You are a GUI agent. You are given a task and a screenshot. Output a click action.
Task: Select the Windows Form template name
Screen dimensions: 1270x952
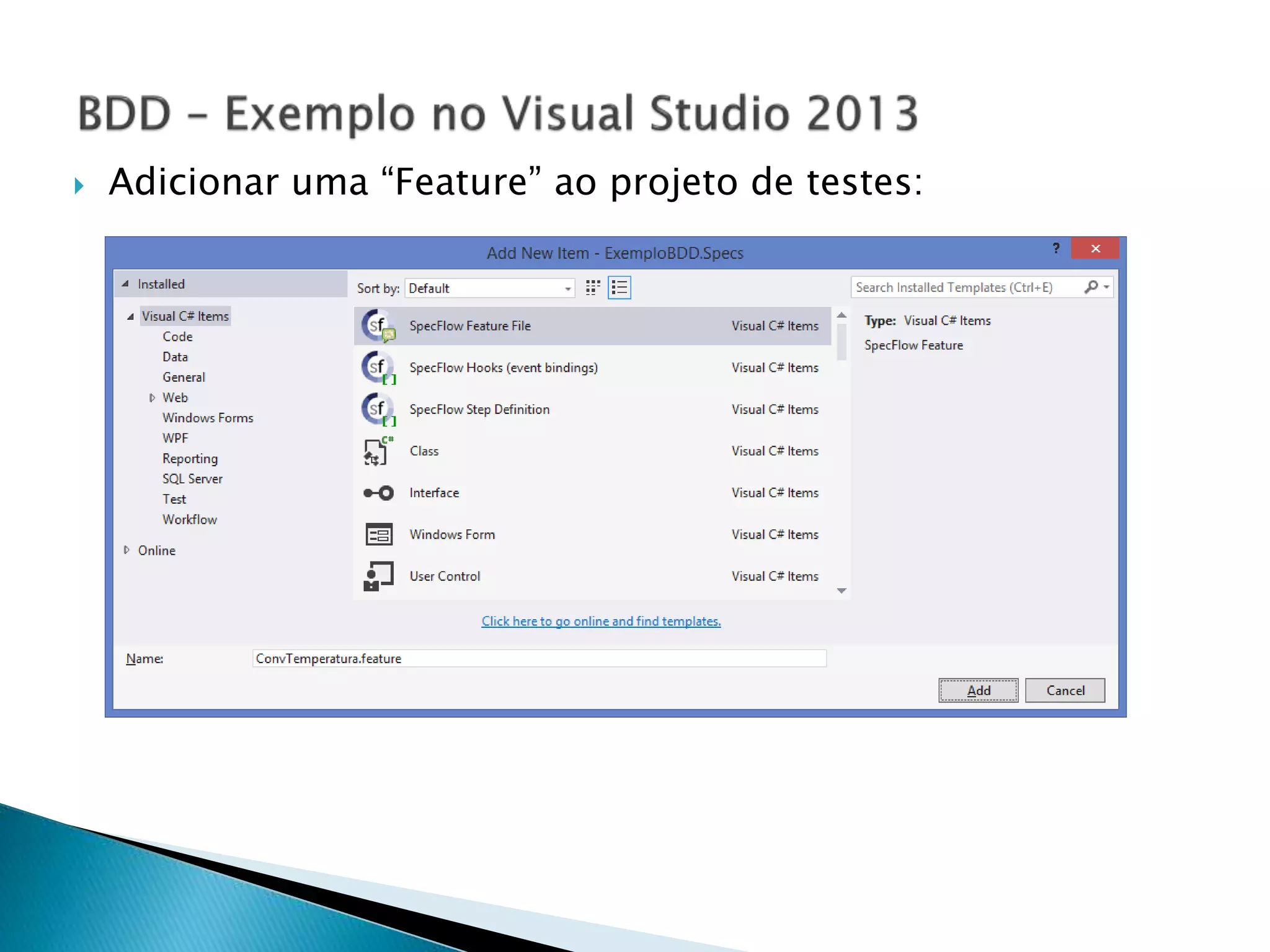[x=452, y=534]
